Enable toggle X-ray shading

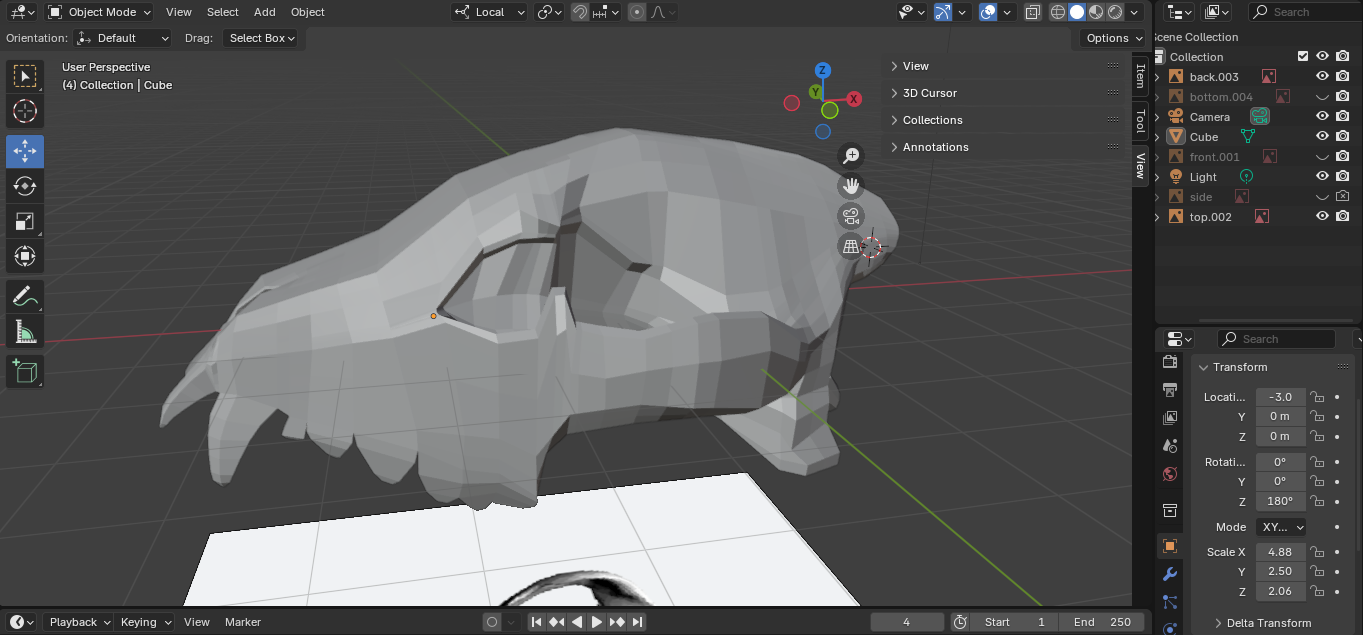(1033, 11)
